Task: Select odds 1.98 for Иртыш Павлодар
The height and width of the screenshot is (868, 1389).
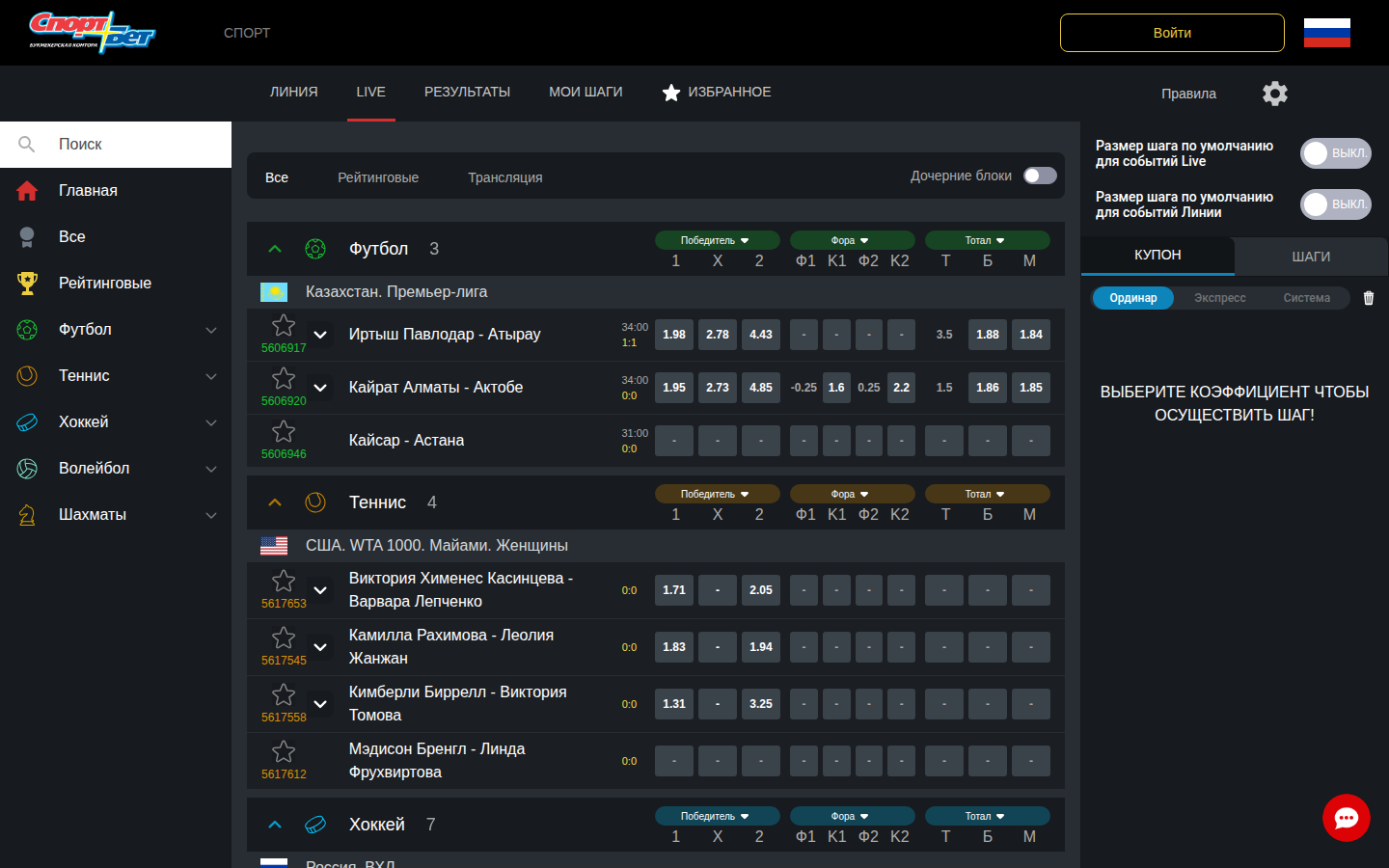Action: [x=674, y=335]
